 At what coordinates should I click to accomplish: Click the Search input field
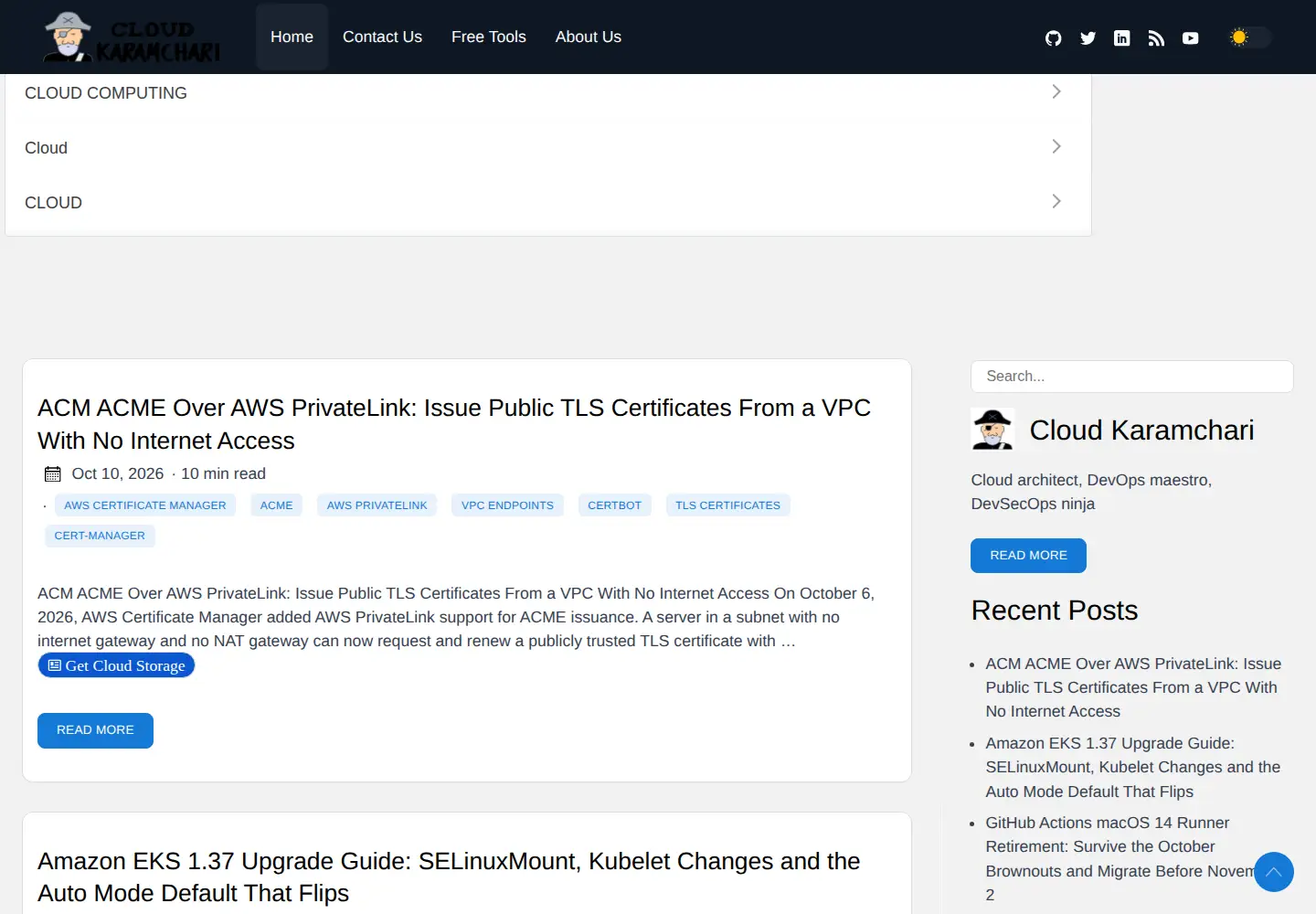(x=1132, y=377)
